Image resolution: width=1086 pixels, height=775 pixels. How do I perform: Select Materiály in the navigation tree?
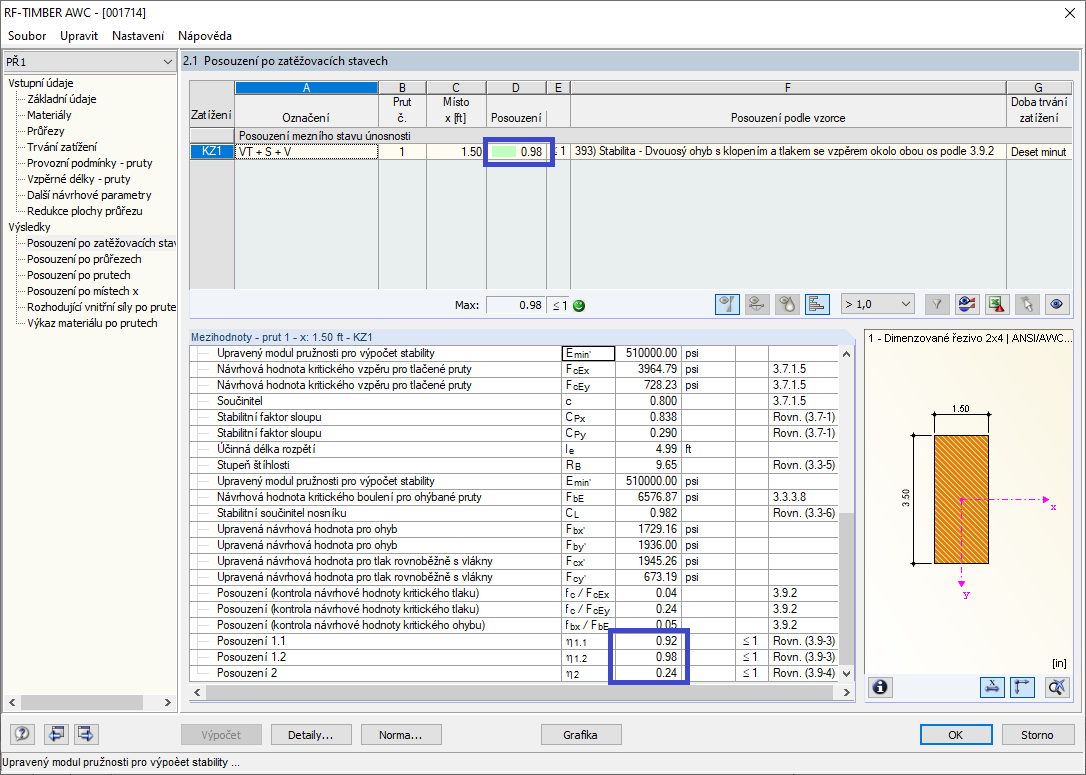coord(49,115)
